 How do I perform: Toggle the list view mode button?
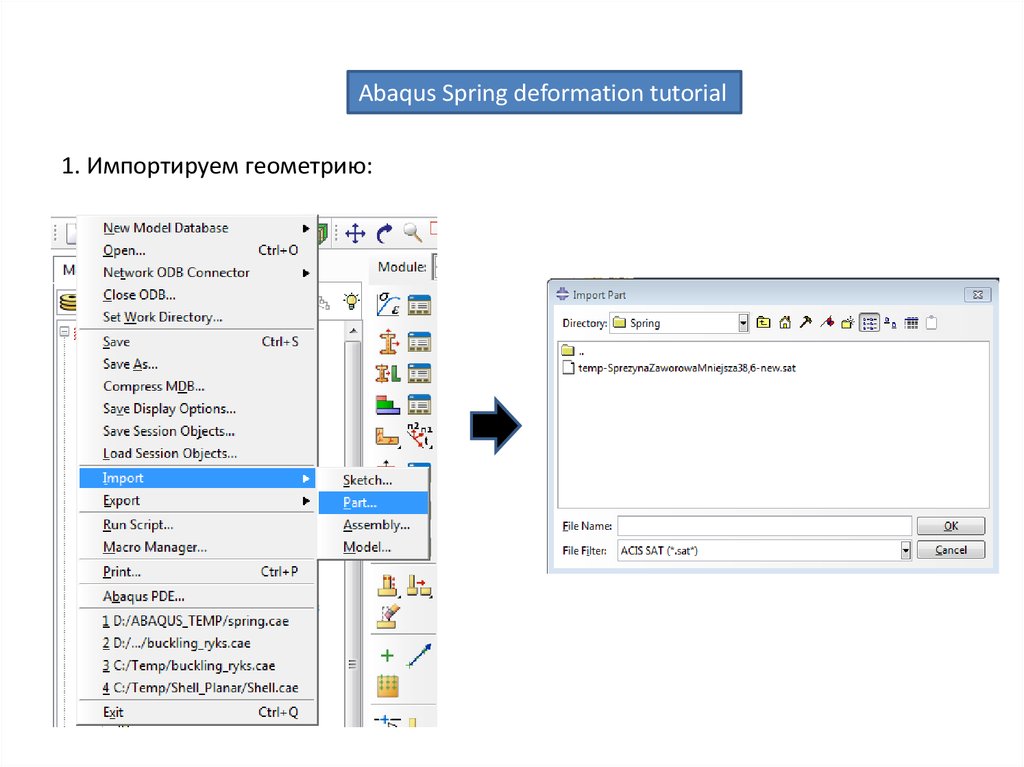[x=869, y=323]
